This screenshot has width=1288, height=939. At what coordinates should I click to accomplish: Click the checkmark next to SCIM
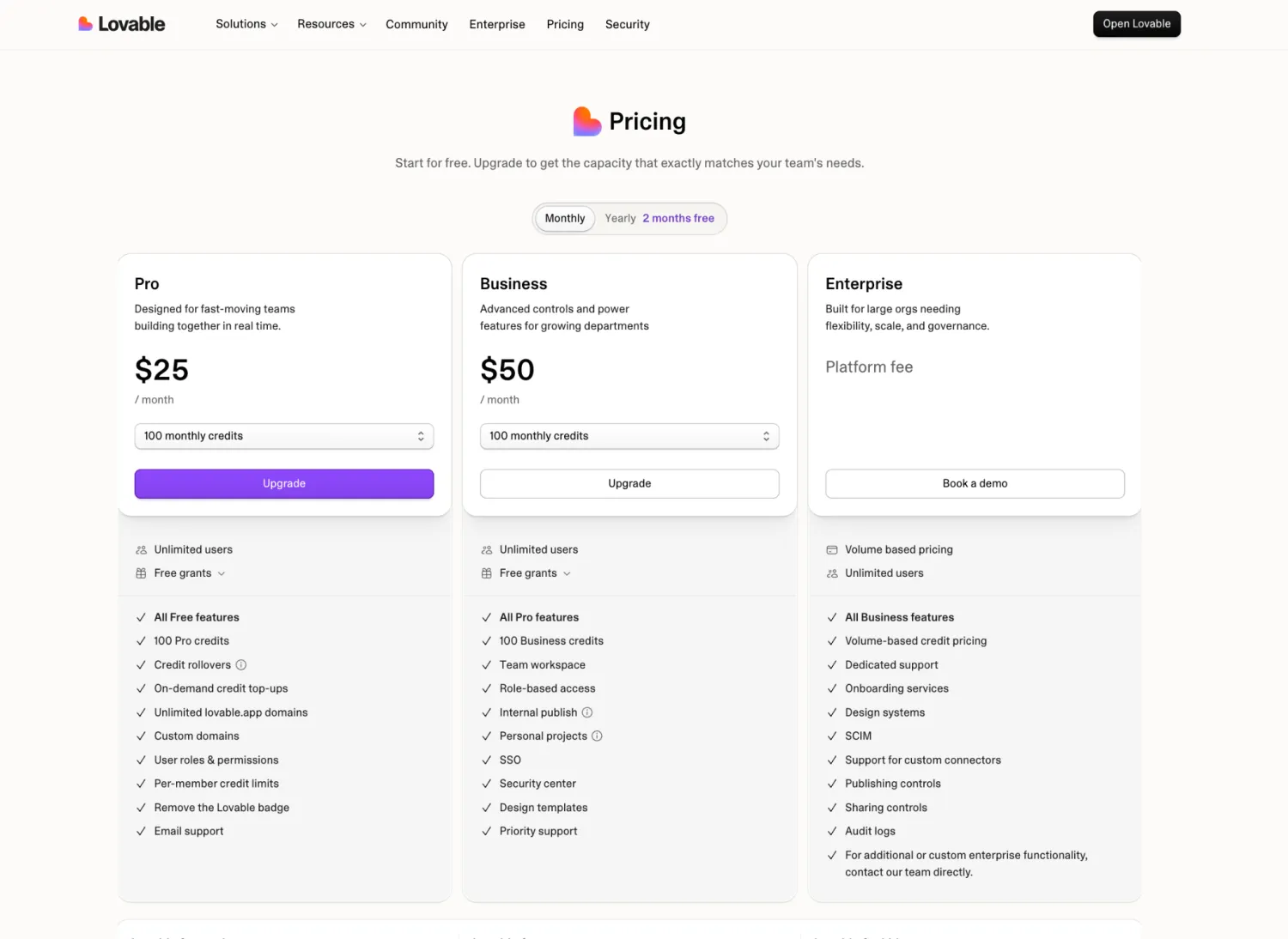(x=832, y=736)
